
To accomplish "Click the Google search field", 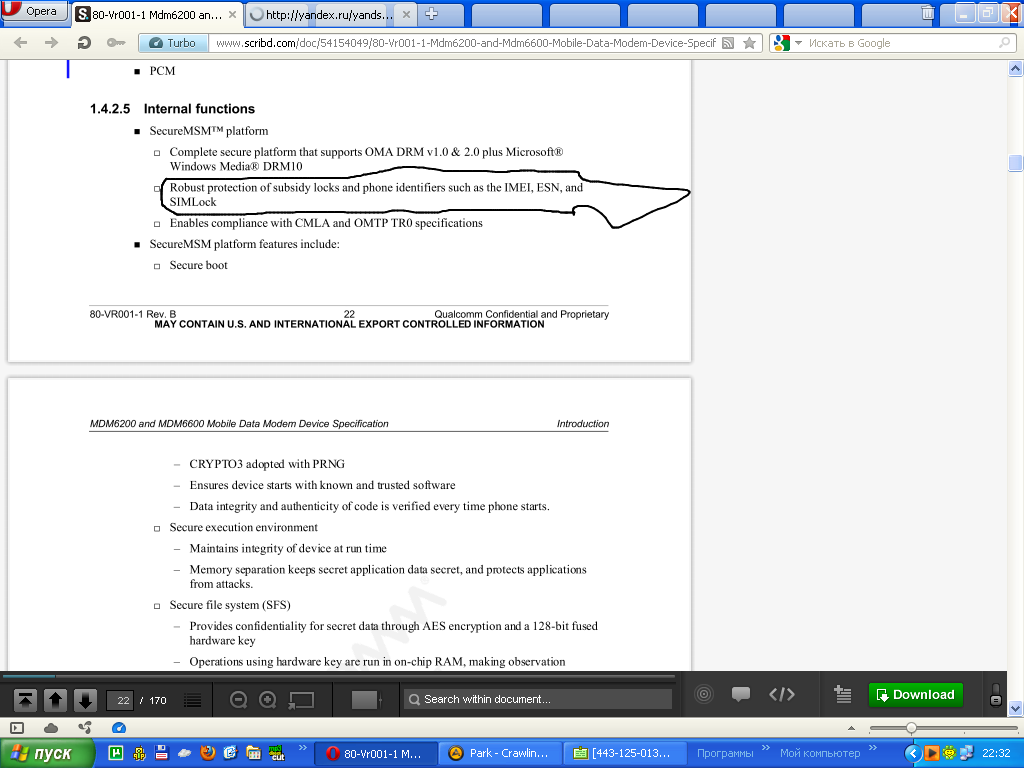I will (901, 43).
